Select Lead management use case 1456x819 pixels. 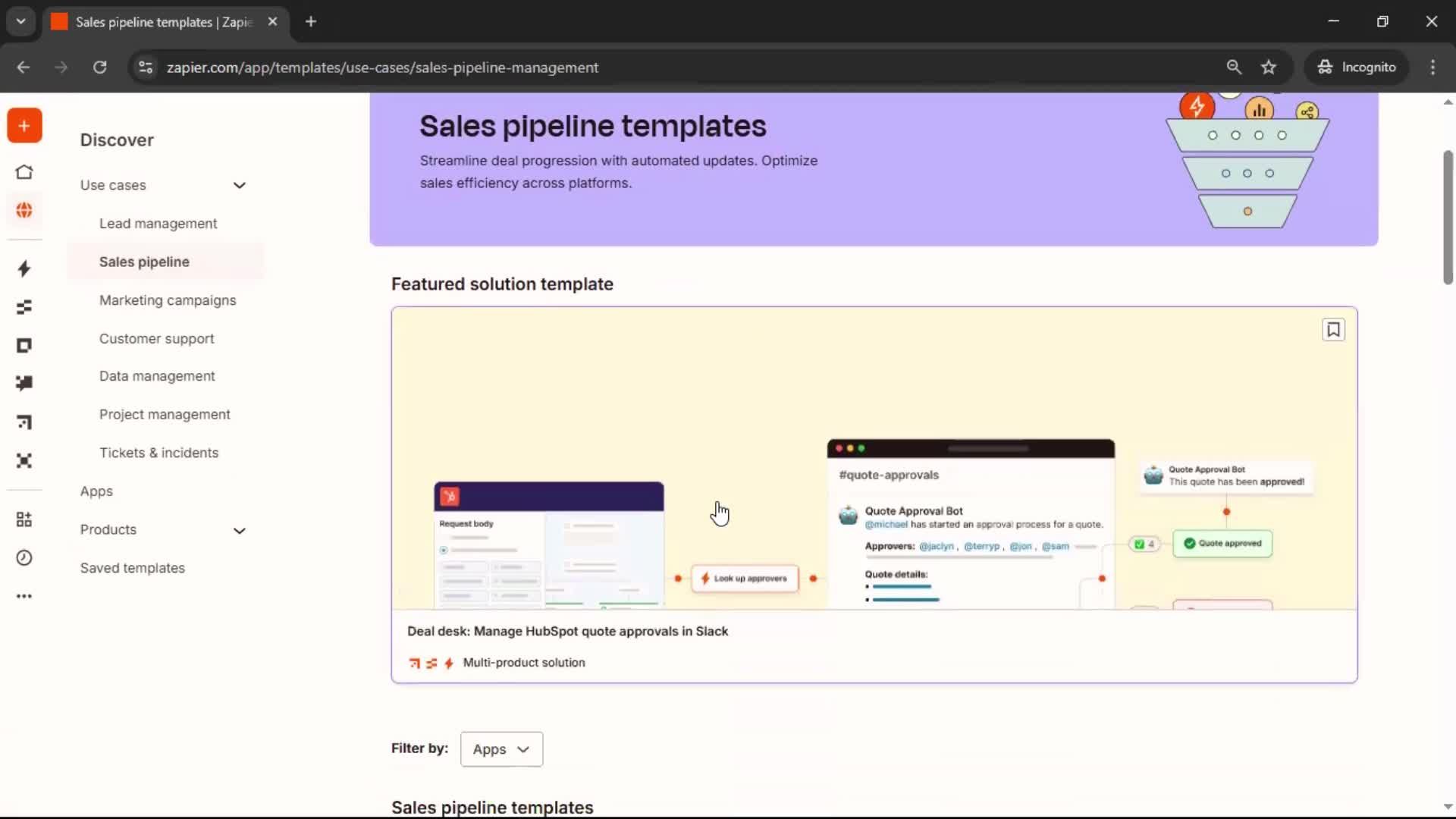(x=158, y=224)
